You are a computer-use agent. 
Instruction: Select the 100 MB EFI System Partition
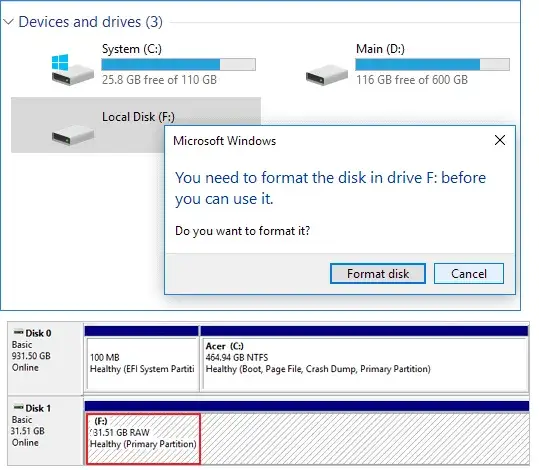(x=142, y=364)
